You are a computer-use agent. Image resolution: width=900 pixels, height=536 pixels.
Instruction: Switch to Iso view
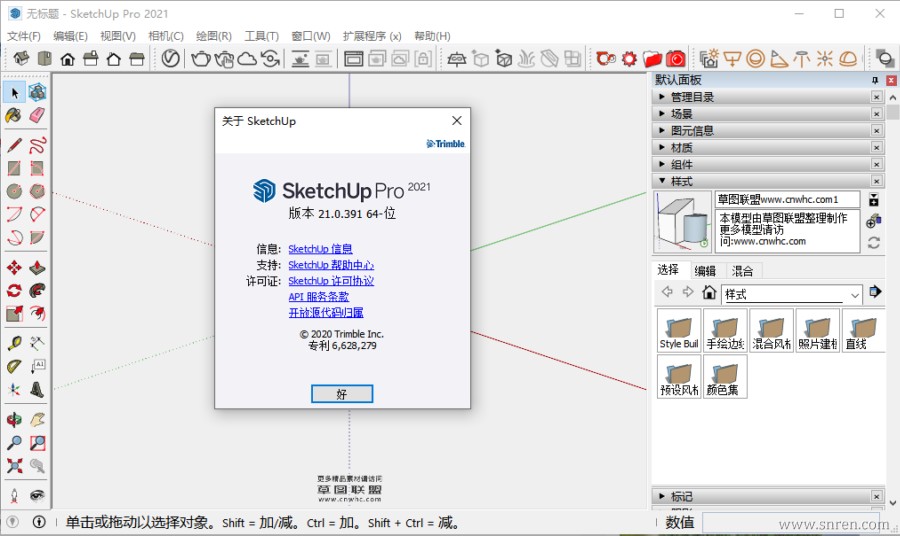(x=21, y=58)
